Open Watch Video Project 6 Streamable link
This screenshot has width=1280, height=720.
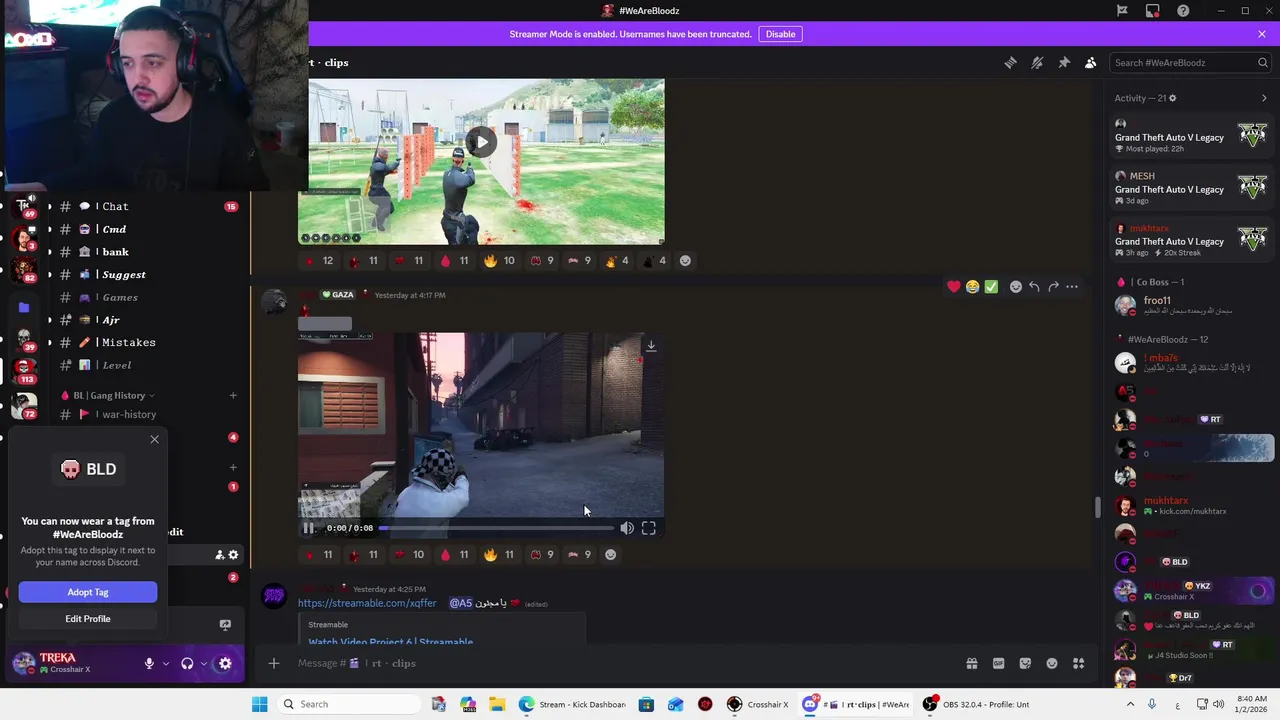point(391,642)
